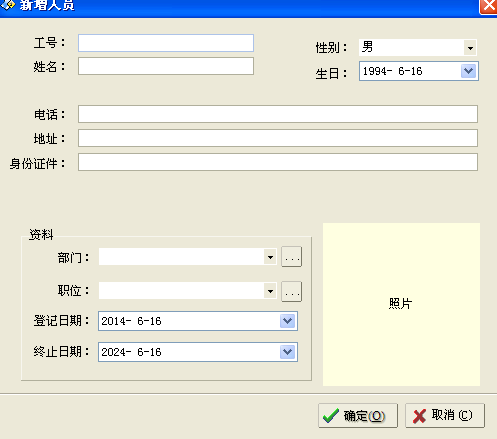The image size is (497, 439).
Task: Open the 部门 browse (...) button
Action: click(x=291, y=257)
